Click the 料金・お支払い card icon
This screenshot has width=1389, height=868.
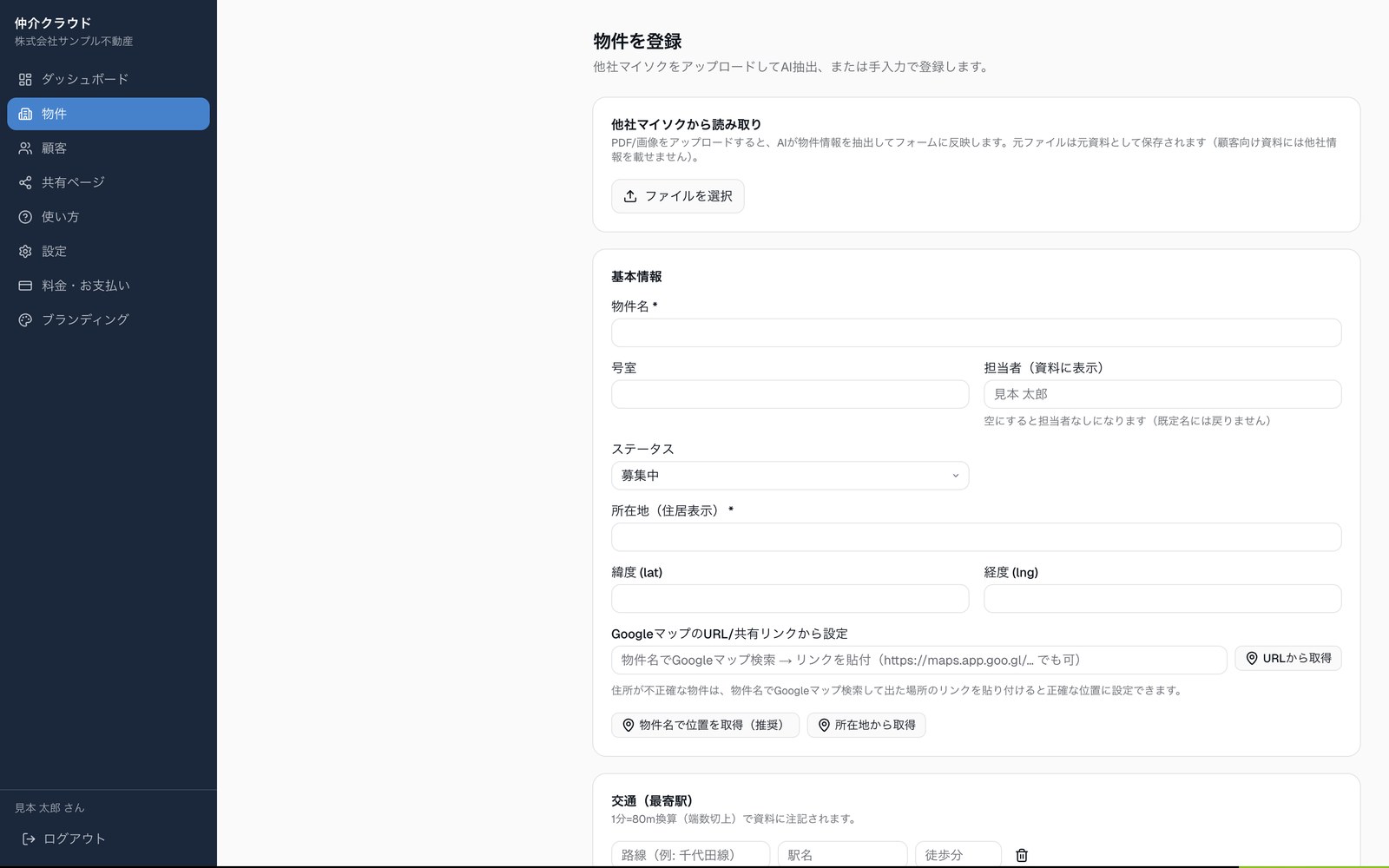pyautogui.click(x=25, y=286)
